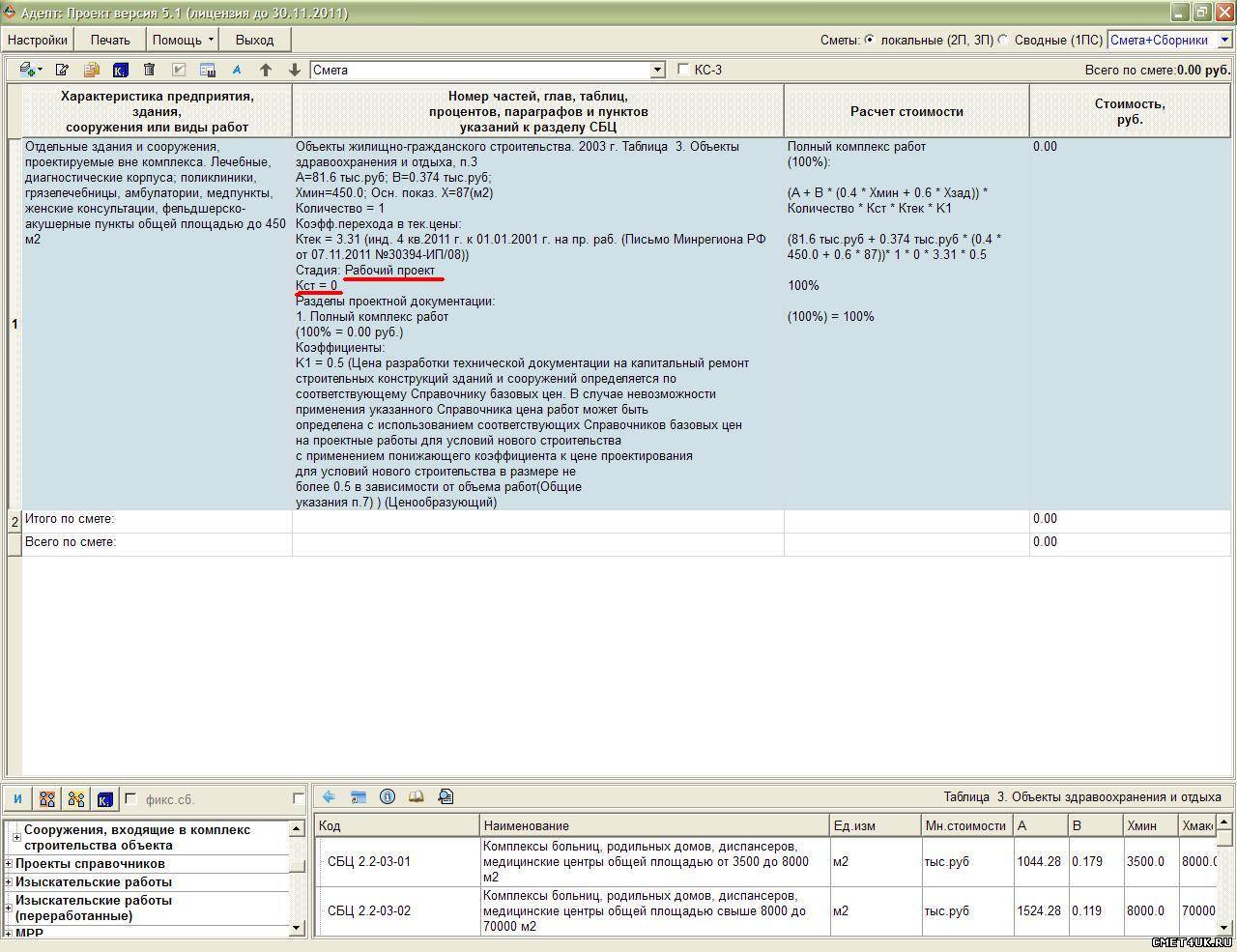Select the локальные (2П, 3П) radio button

tap(870, 40)
